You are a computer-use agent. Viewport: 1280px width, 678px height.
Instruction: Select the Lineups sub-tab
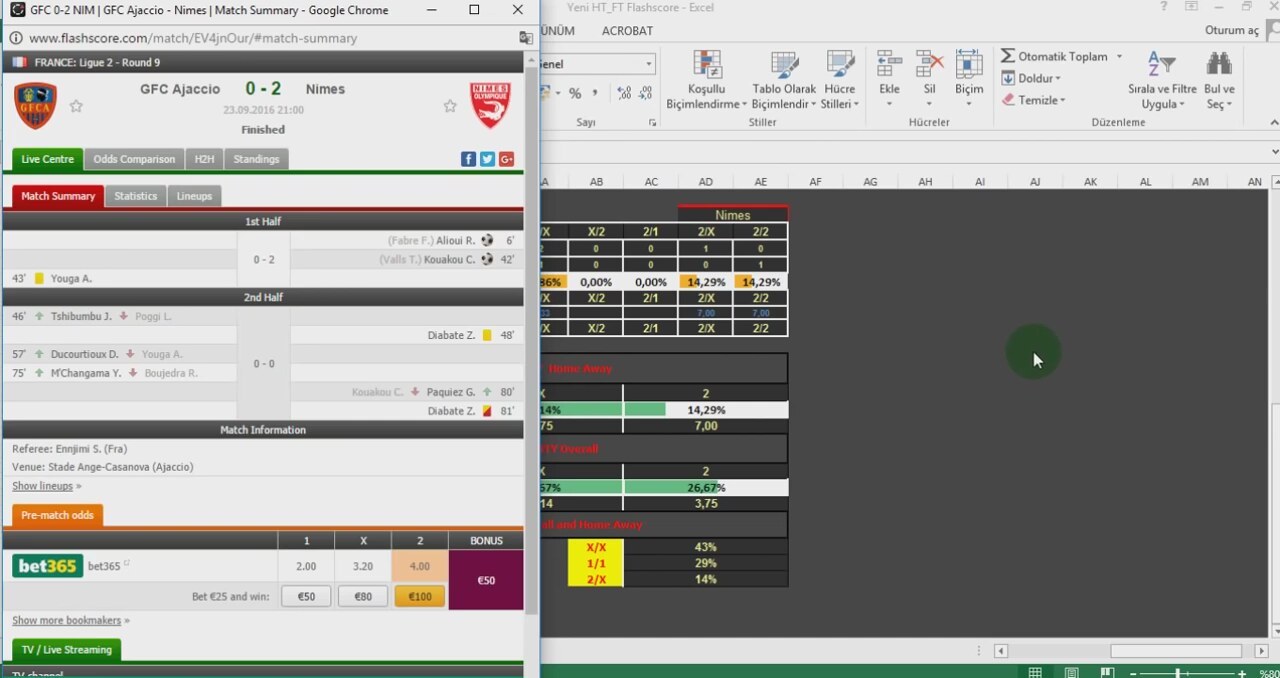point(194,196)
